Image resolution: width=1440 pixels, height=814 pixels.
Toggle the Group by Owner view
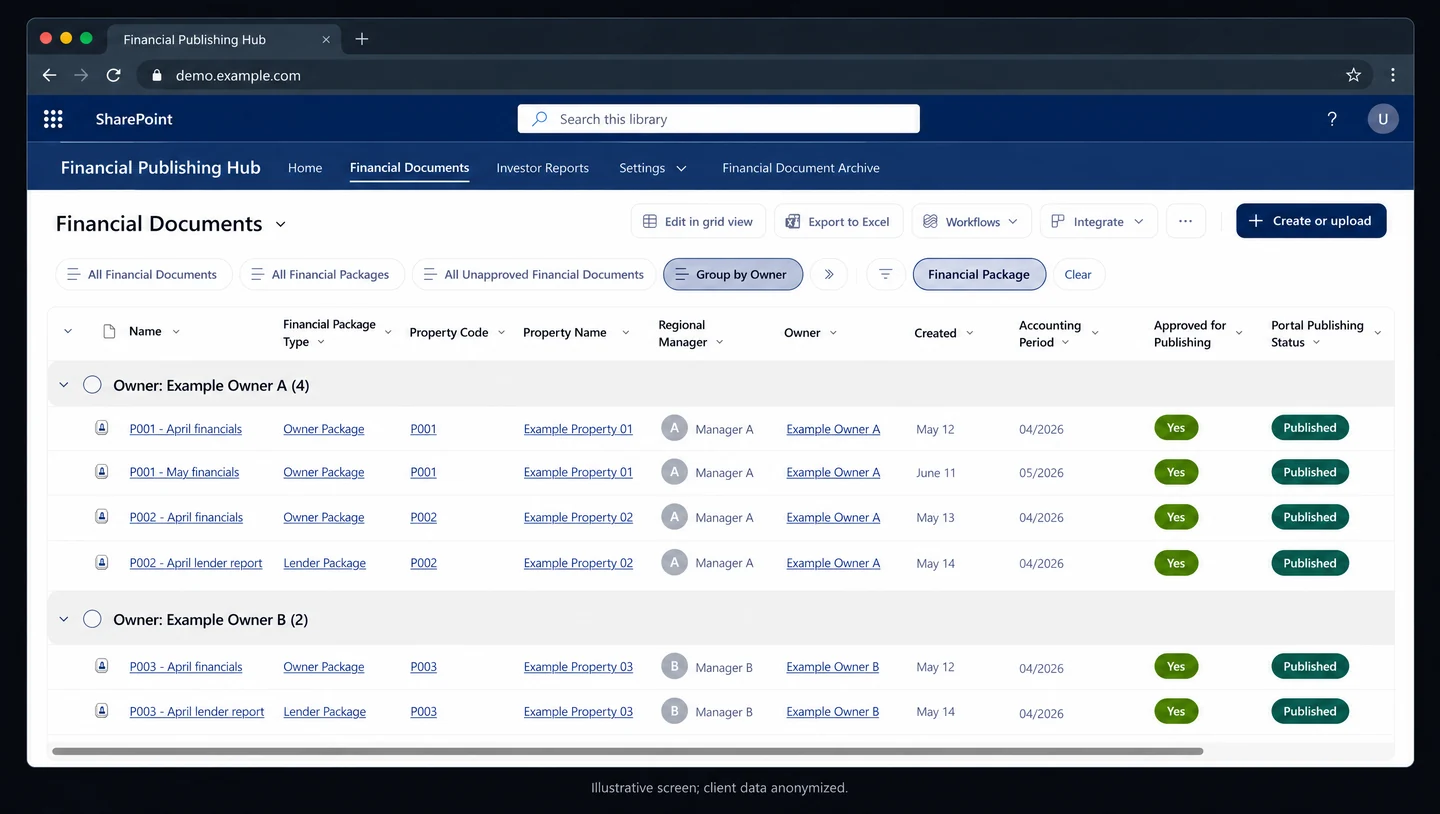pyautogui.click(x=733, y=274)
